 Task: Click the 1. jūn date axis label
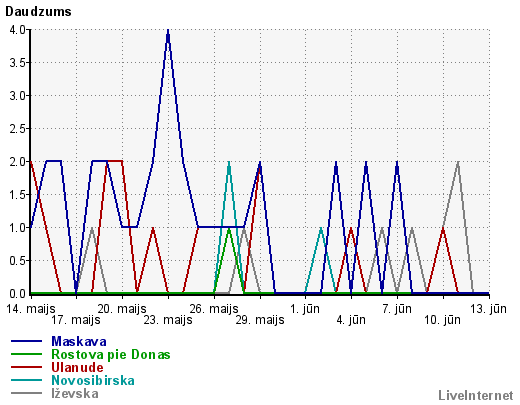click(305, 309)
